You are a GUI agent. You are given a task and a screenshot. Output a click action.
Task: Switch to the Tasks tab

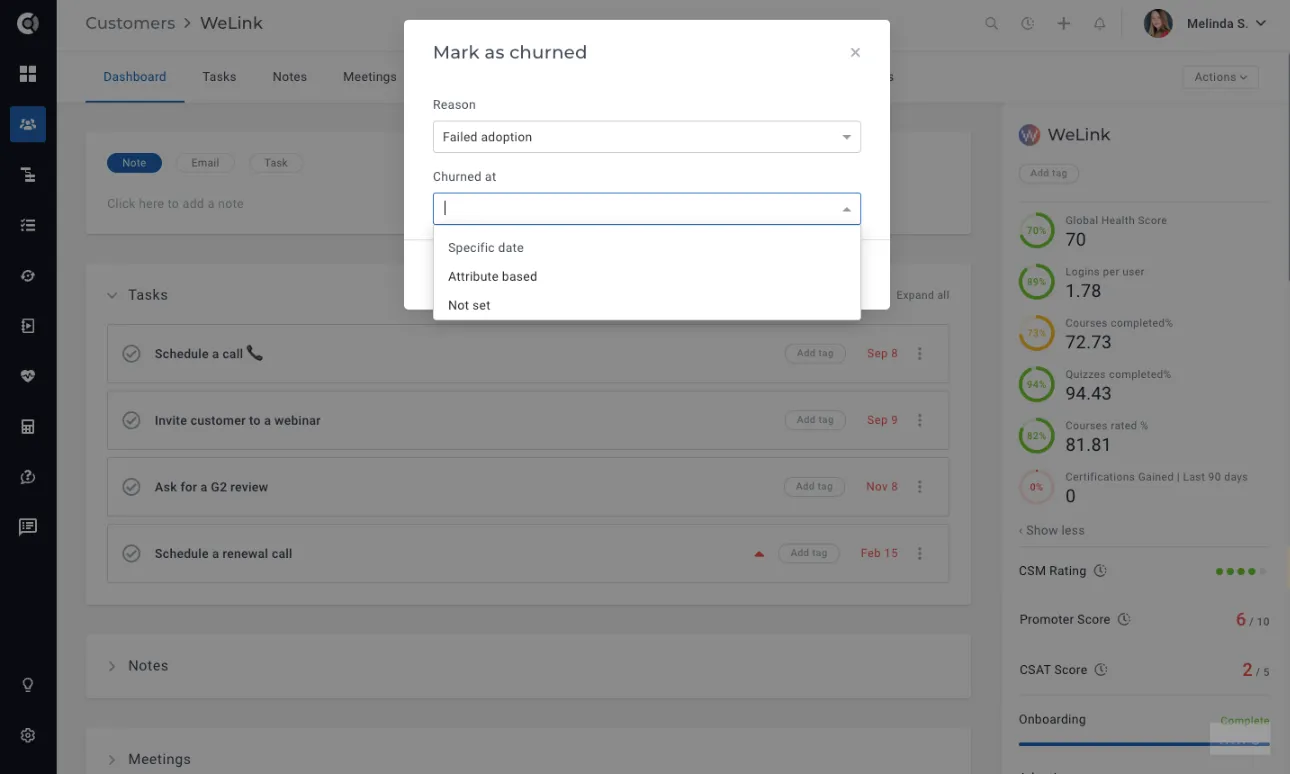(219, 77)
